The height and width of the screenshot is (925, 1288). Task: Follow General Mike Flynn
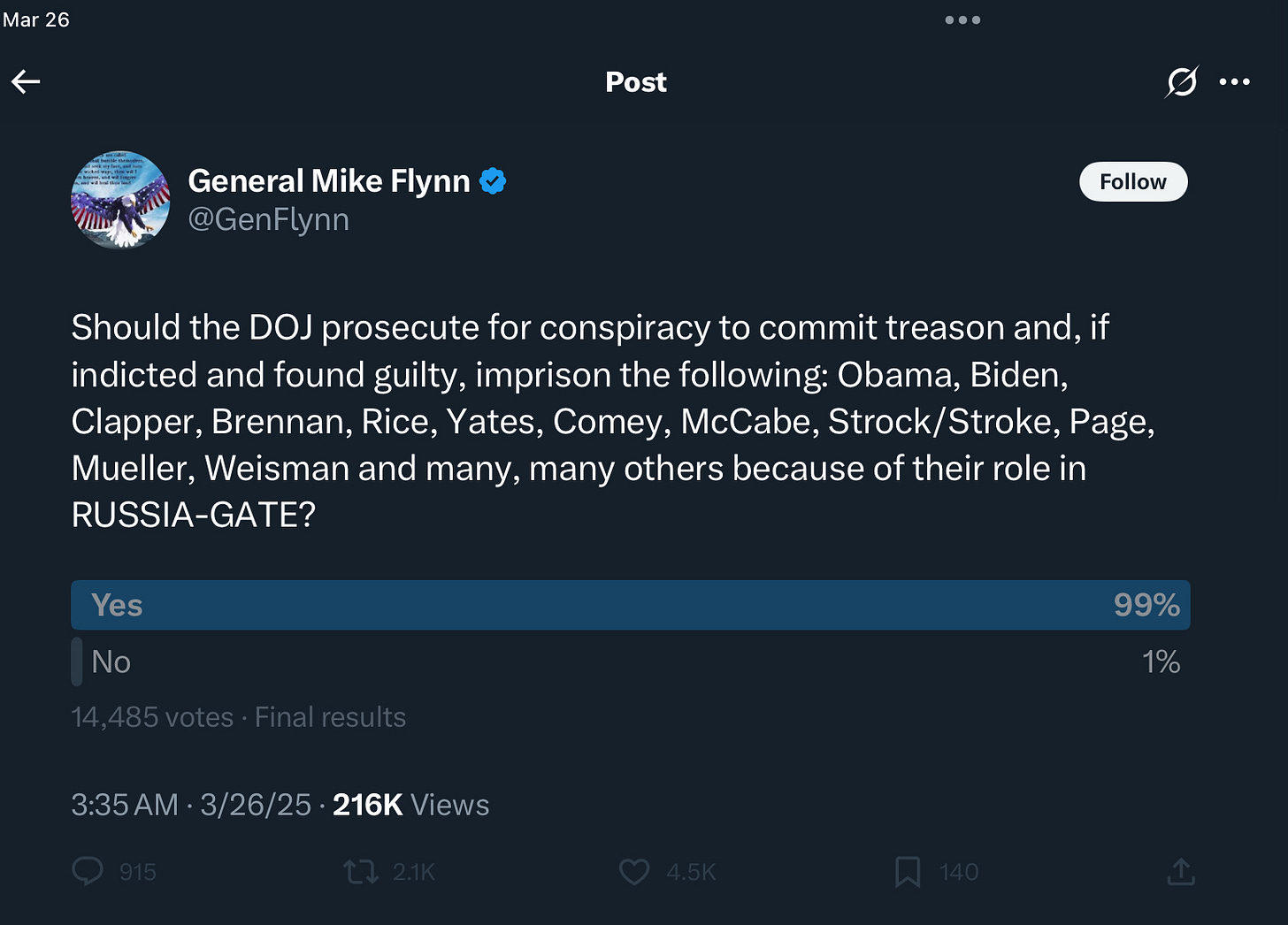1133,181
